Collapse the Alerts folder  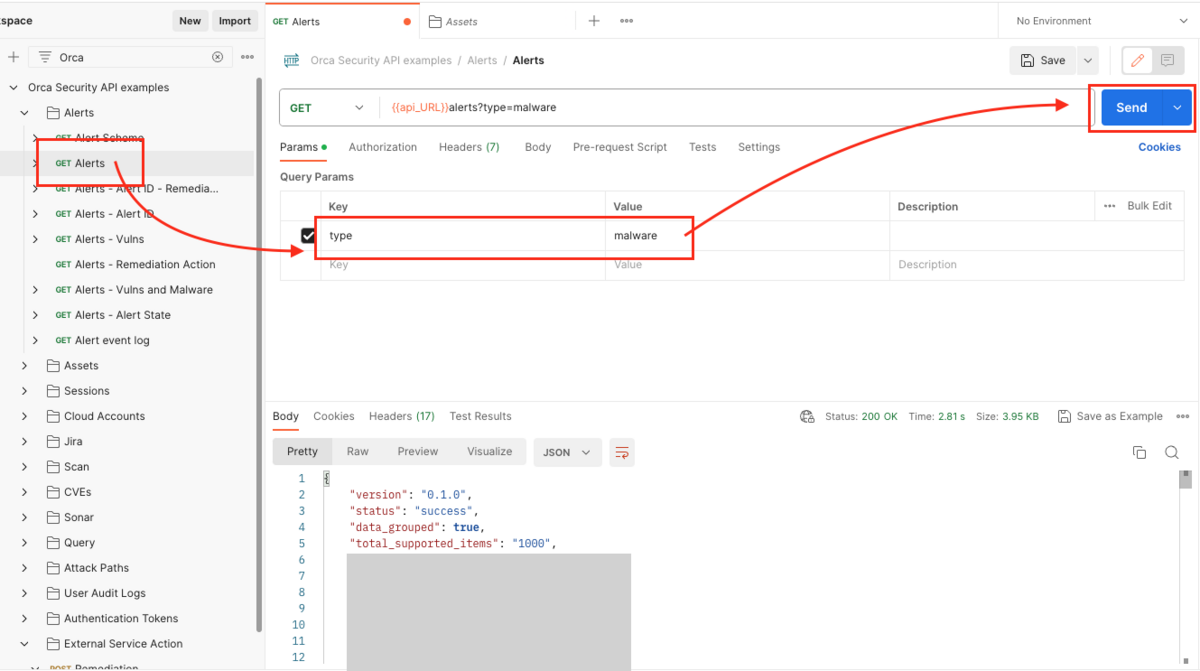(25, 114)
